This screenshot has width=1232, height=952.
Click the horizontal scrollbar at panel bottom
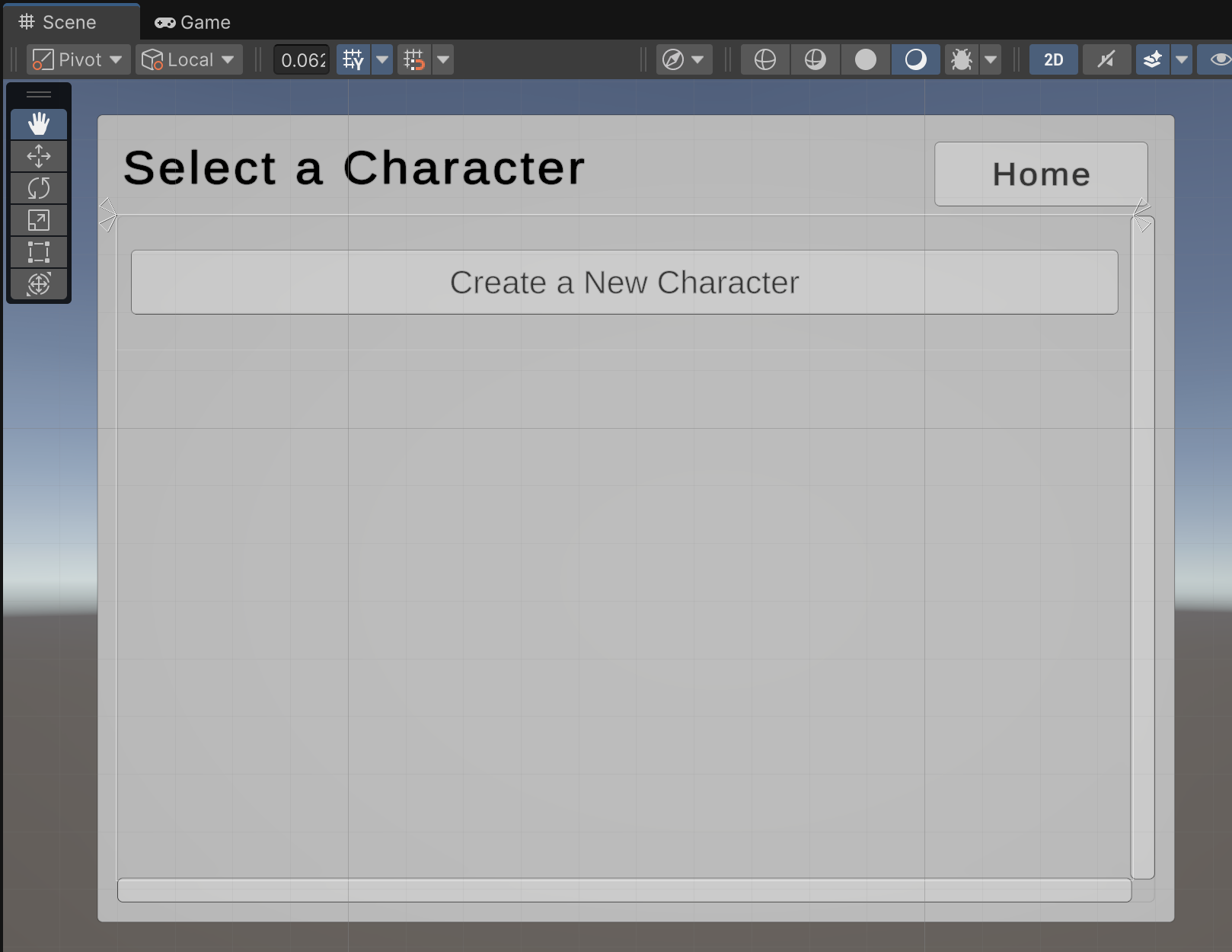point(624,890)
